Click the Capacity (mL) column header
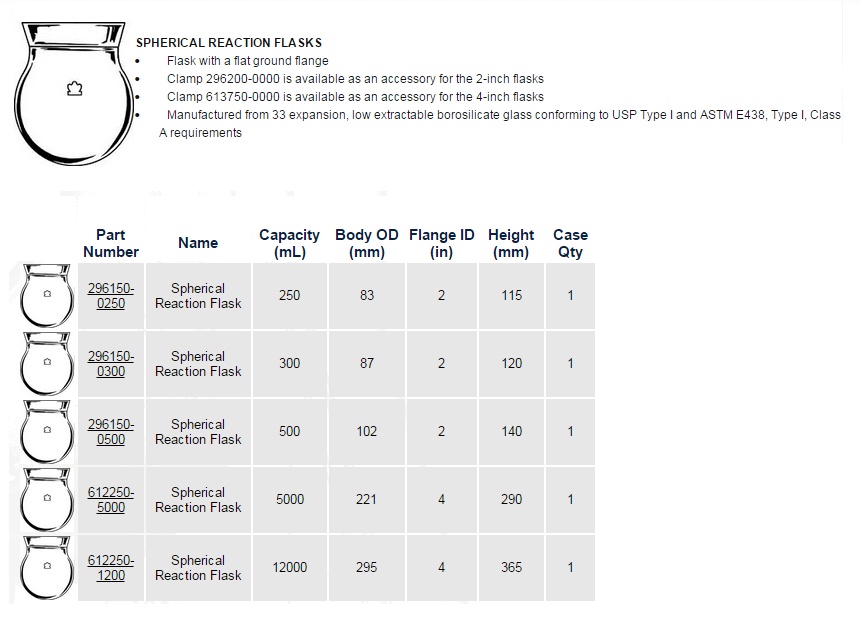 [x=289, y=243]
